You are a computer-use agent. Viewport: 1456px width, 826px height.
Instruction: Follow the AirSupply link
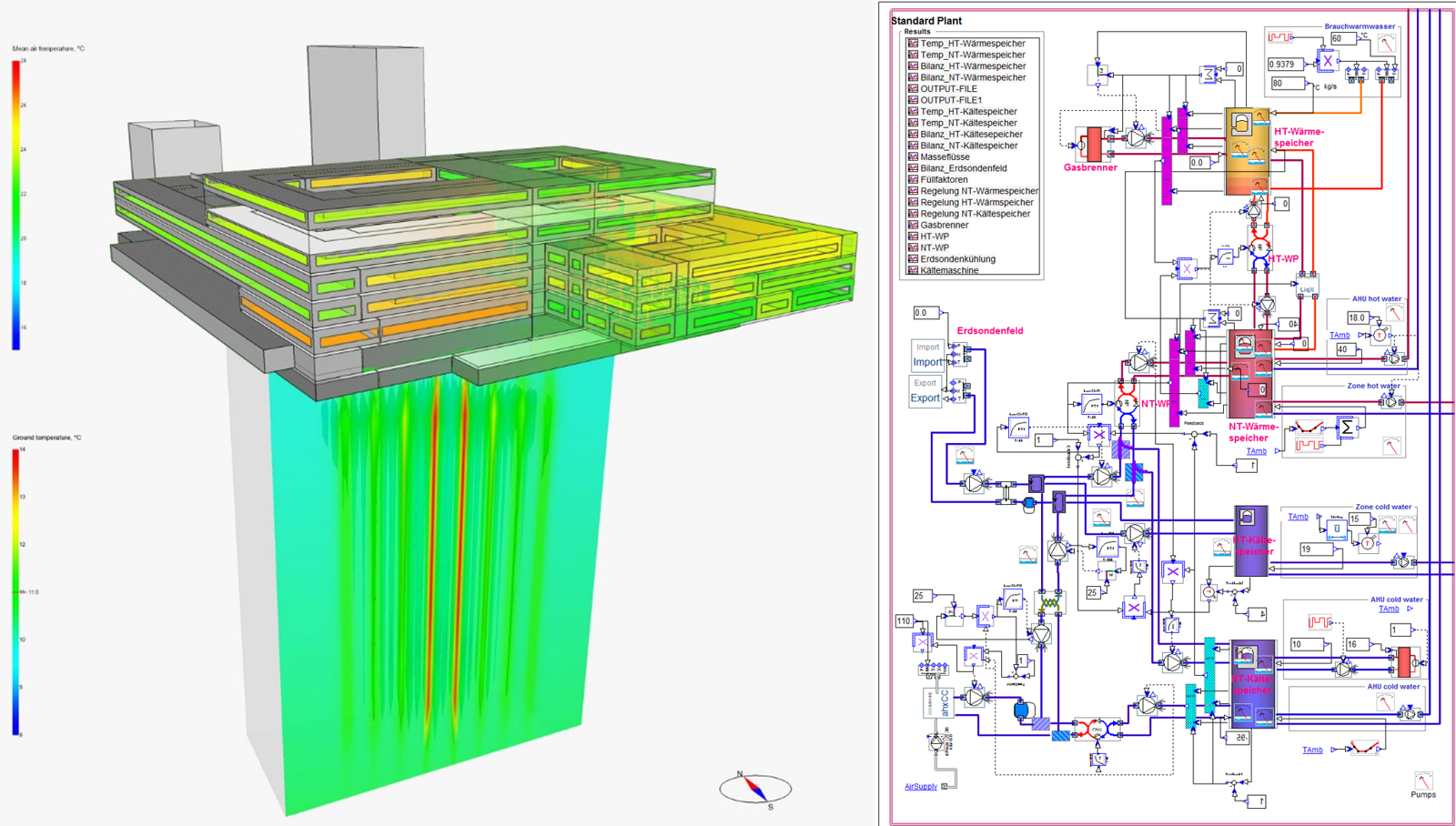(x=920, y=787)
